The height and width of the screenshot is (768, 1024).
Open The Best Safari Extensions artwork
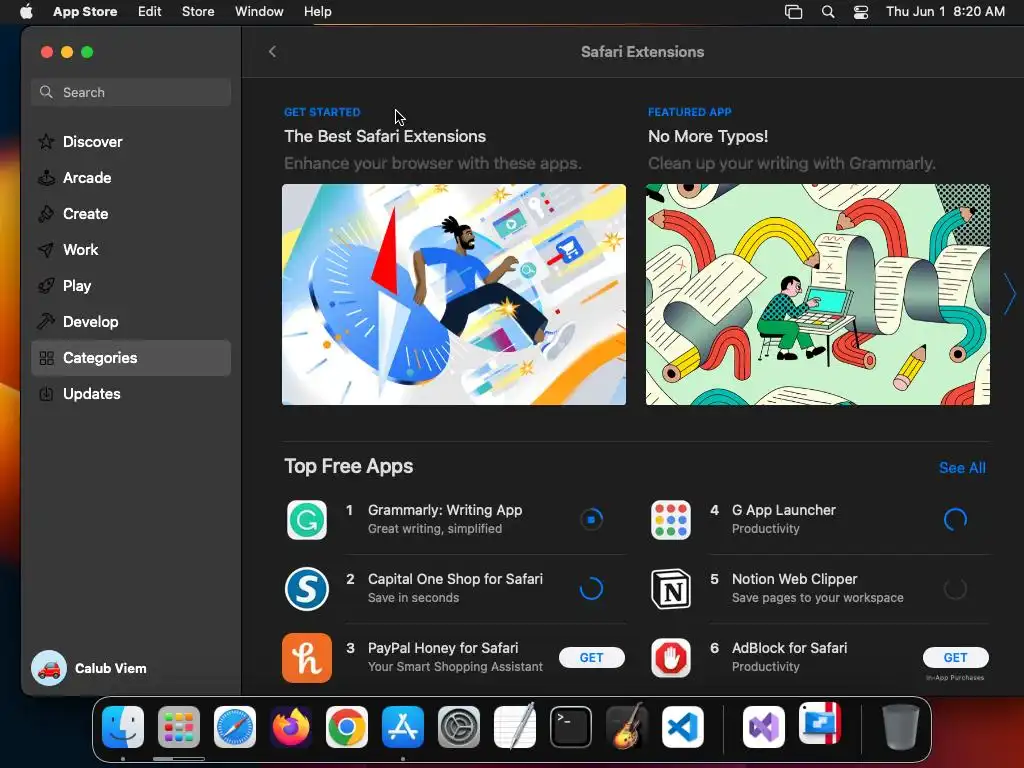coord(454,295)
